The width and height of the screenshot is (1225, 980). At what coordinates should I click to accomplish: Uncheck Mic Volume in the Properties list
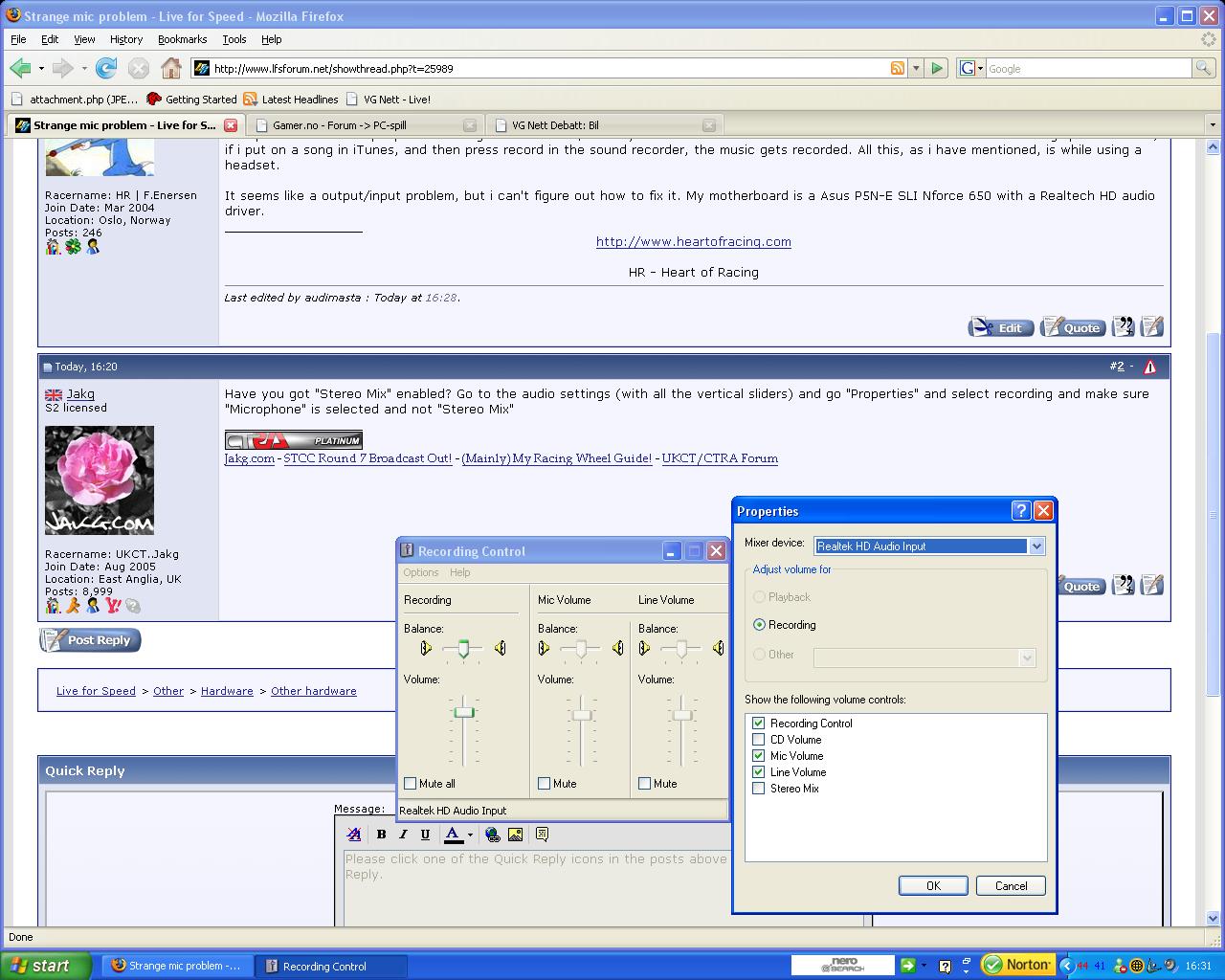tap(759, 756)
